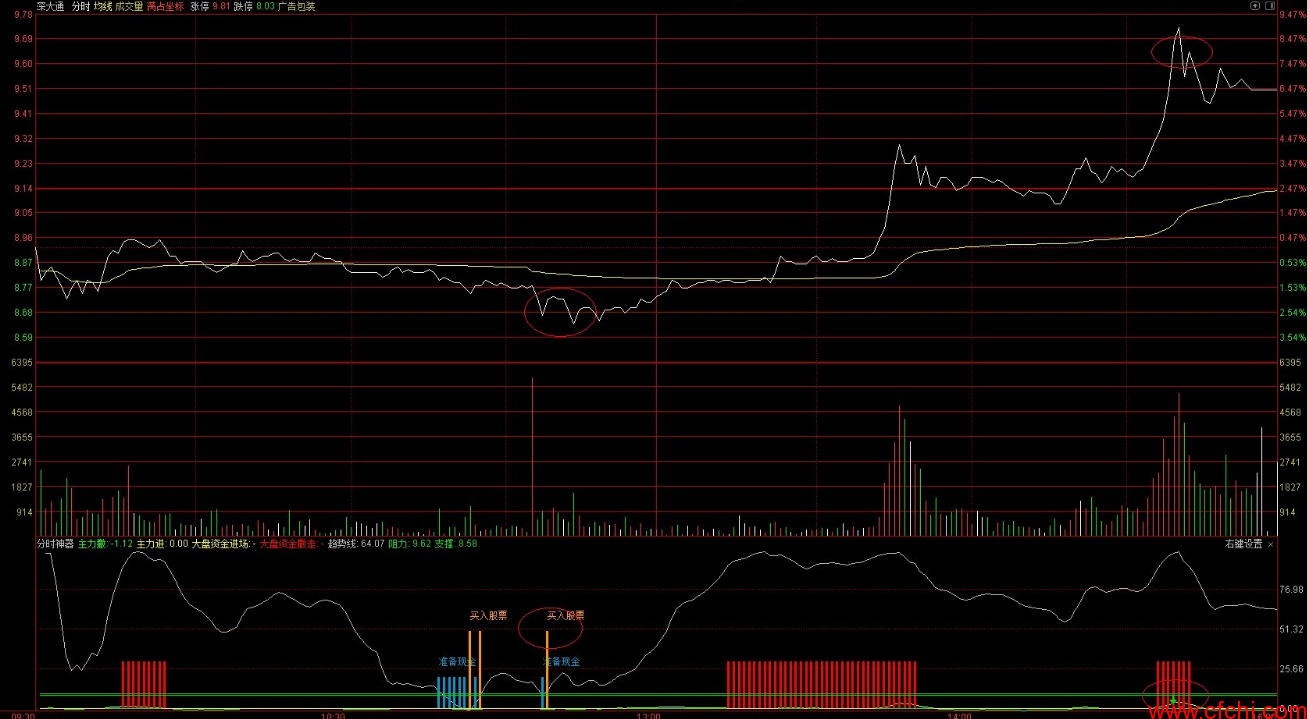Click the 均线 legend label
This screenshot has height=719, width=1307.
pos(103,6)
